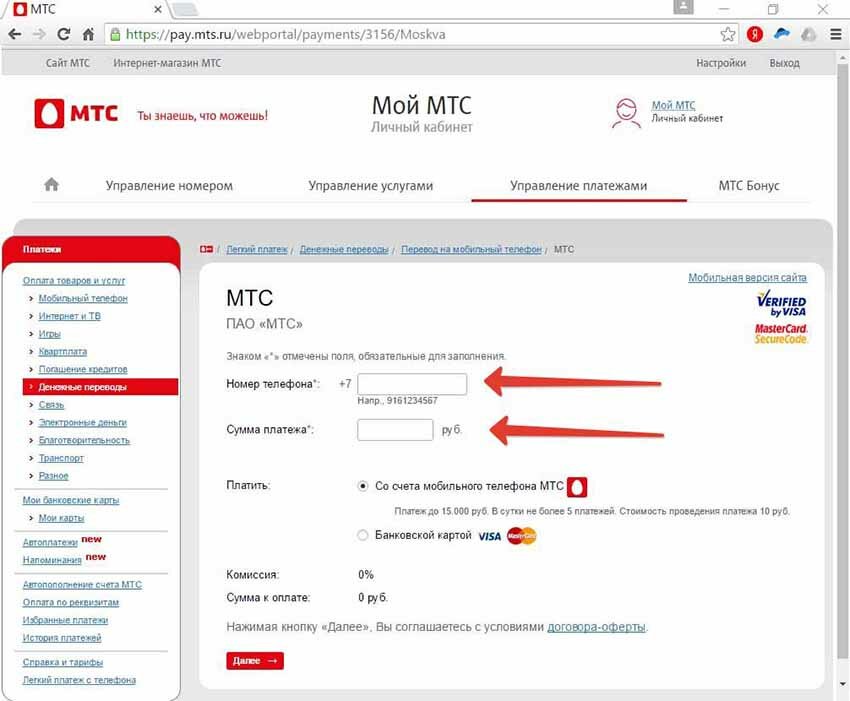
Task: Expand Мобильный телефон category
Action: pos(83,298)
